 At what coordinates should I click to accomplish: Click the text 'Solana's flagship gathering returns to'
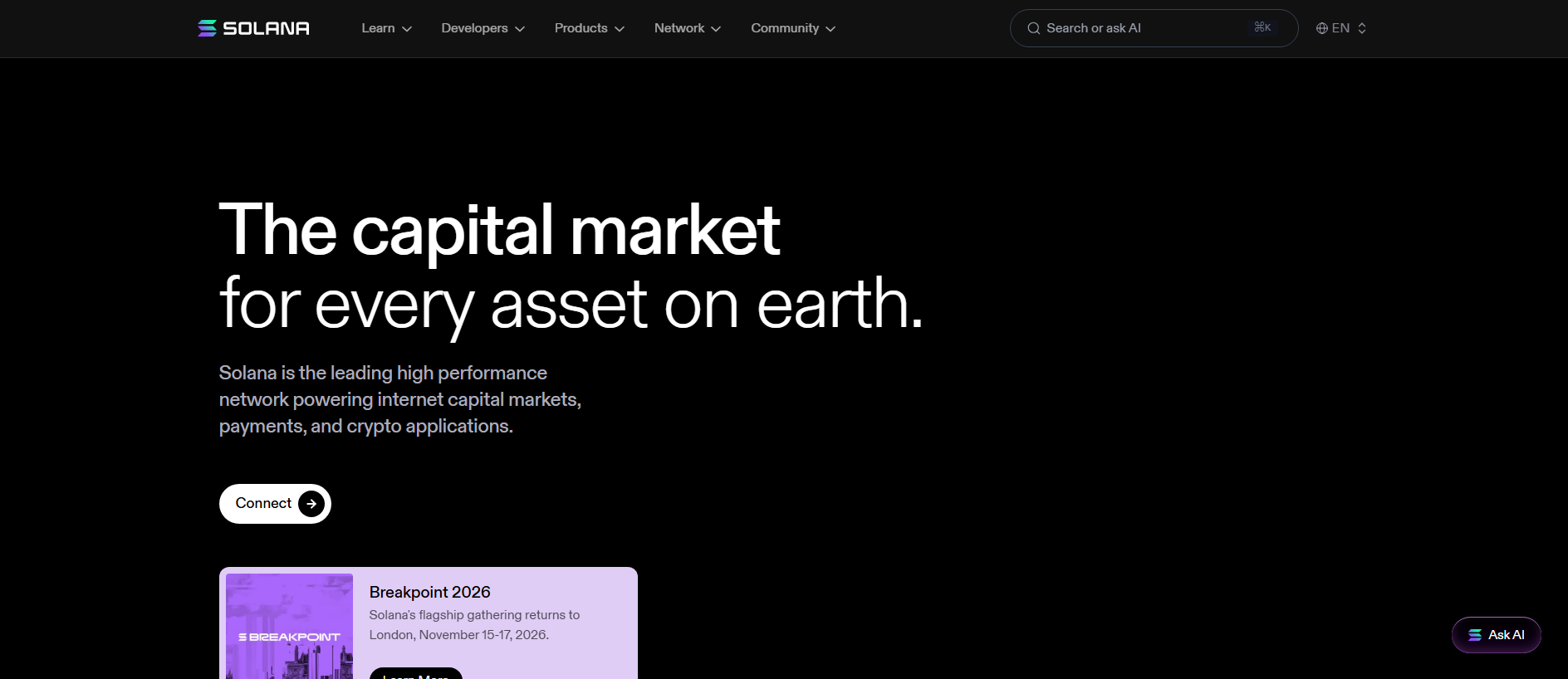(x=474, y=615)
